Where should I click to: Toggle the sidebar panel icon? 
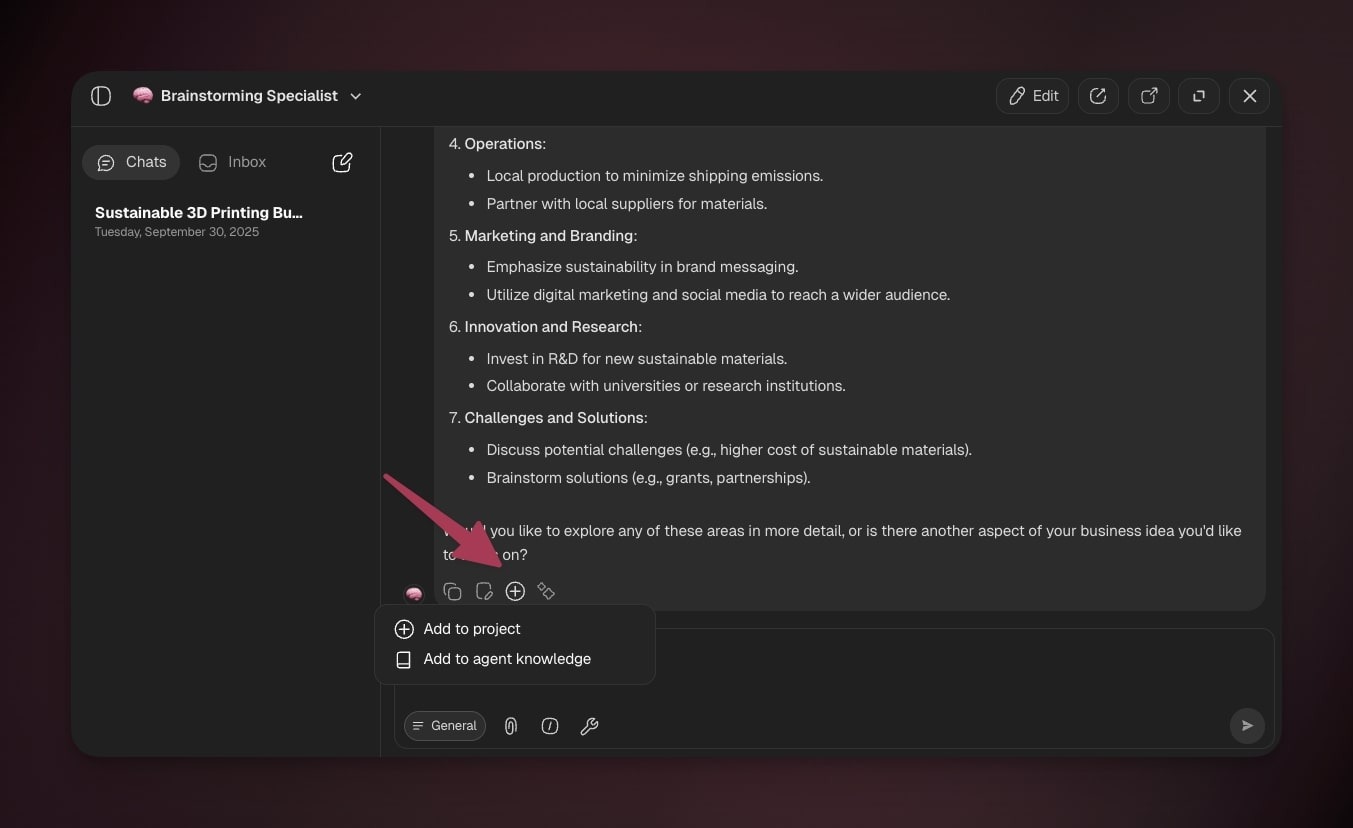(101, 96)
